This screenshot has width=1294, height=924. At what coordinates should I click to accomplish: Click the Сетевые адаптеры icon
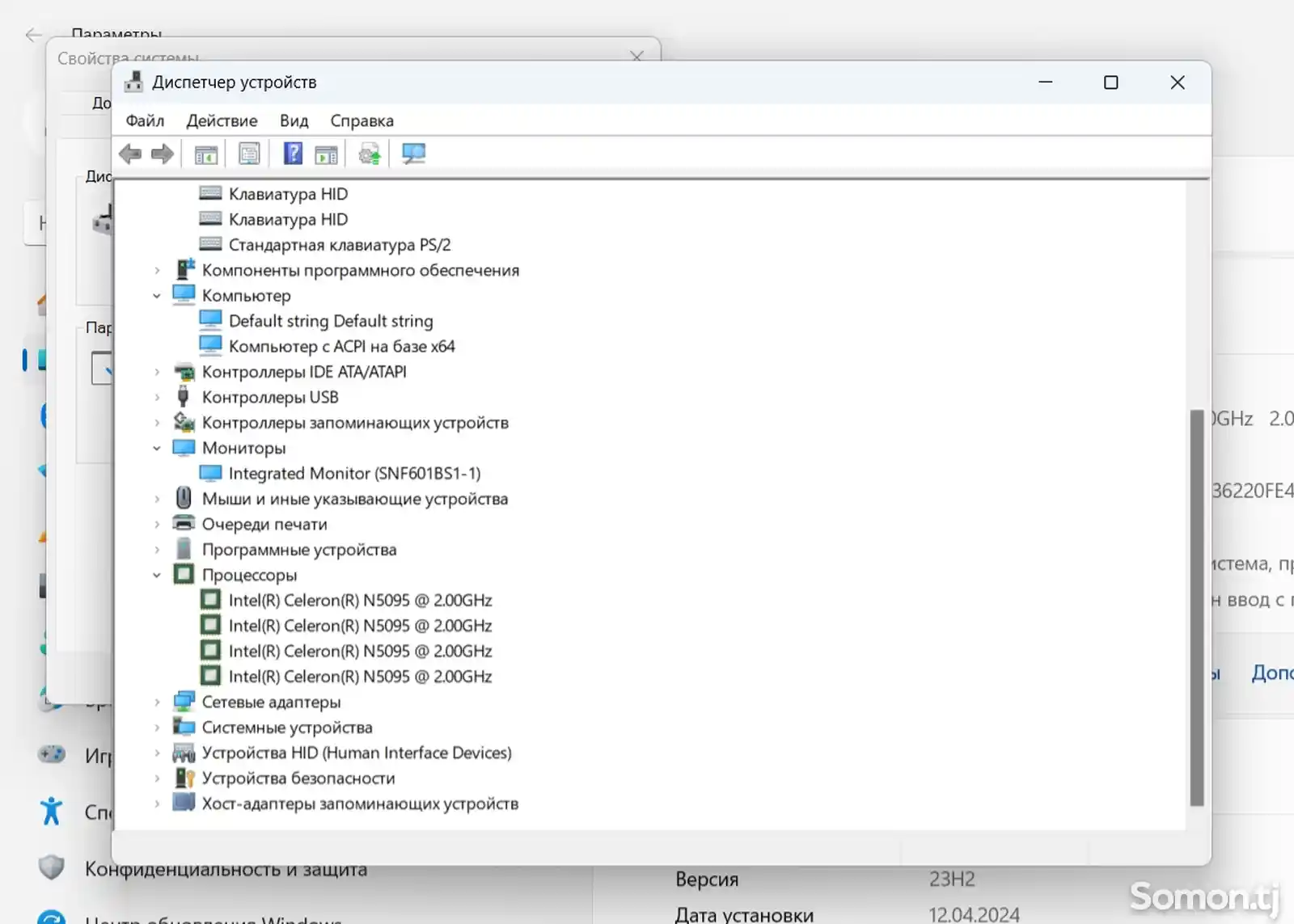184,701
